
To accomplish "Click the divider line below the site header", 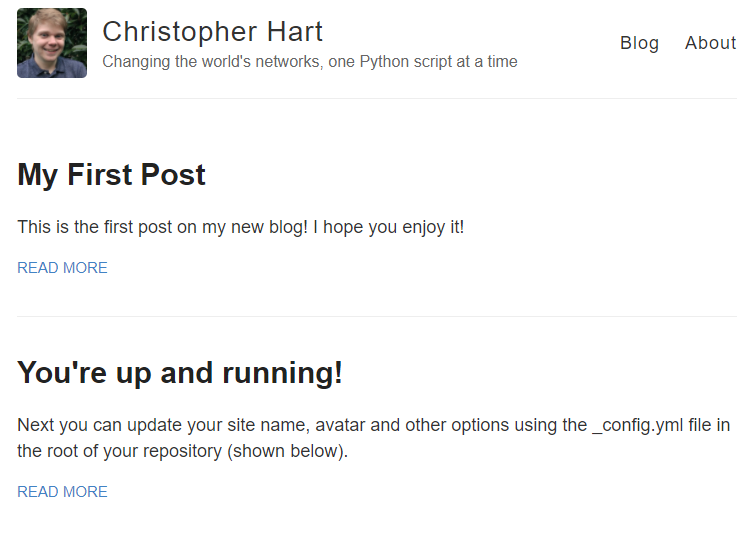I will point(376,98).
